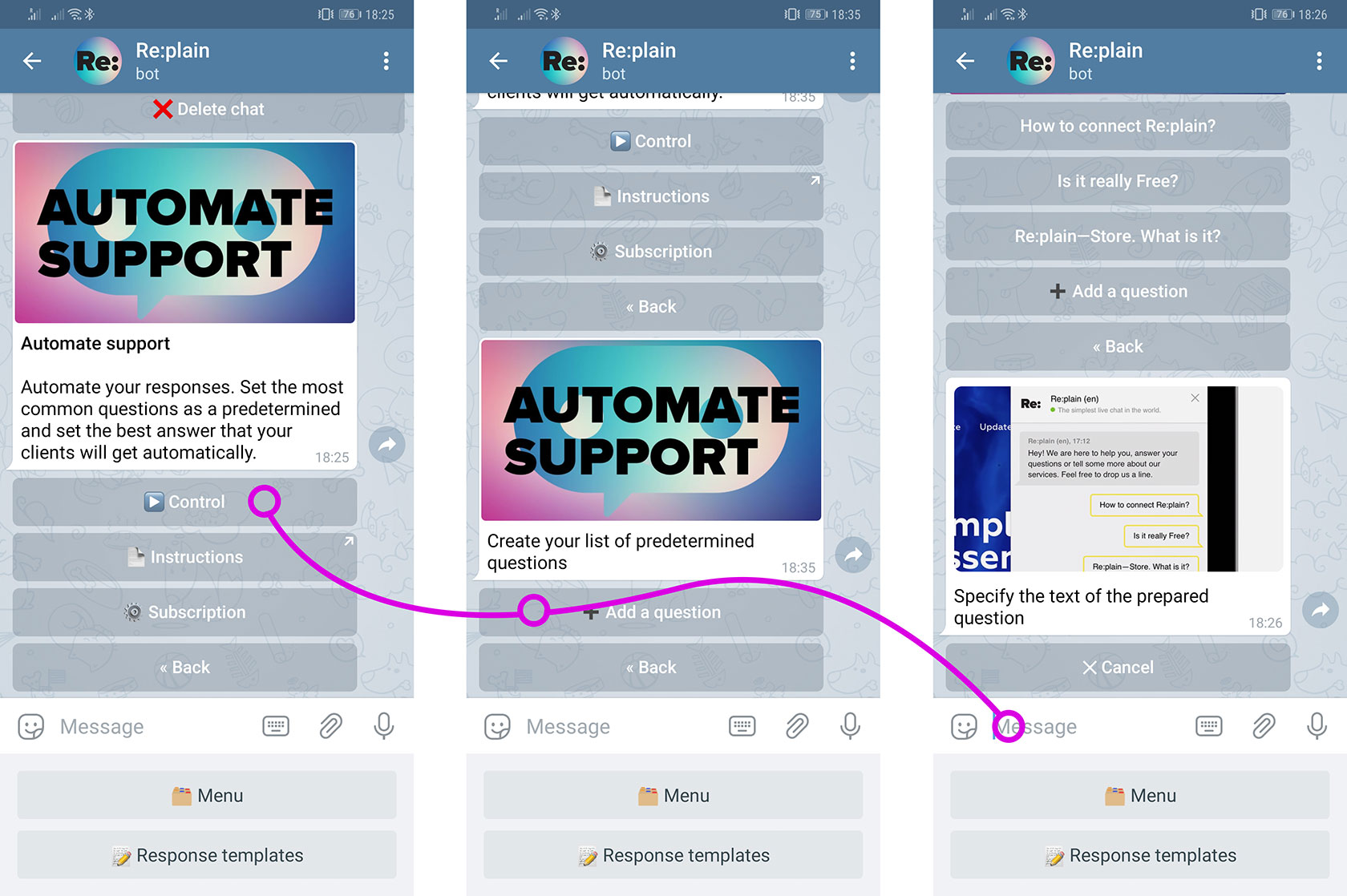The width and height of the screenshot is (1347, 896).
Task: Open Instructions link button in the left phone
Action: pos(184,557)
